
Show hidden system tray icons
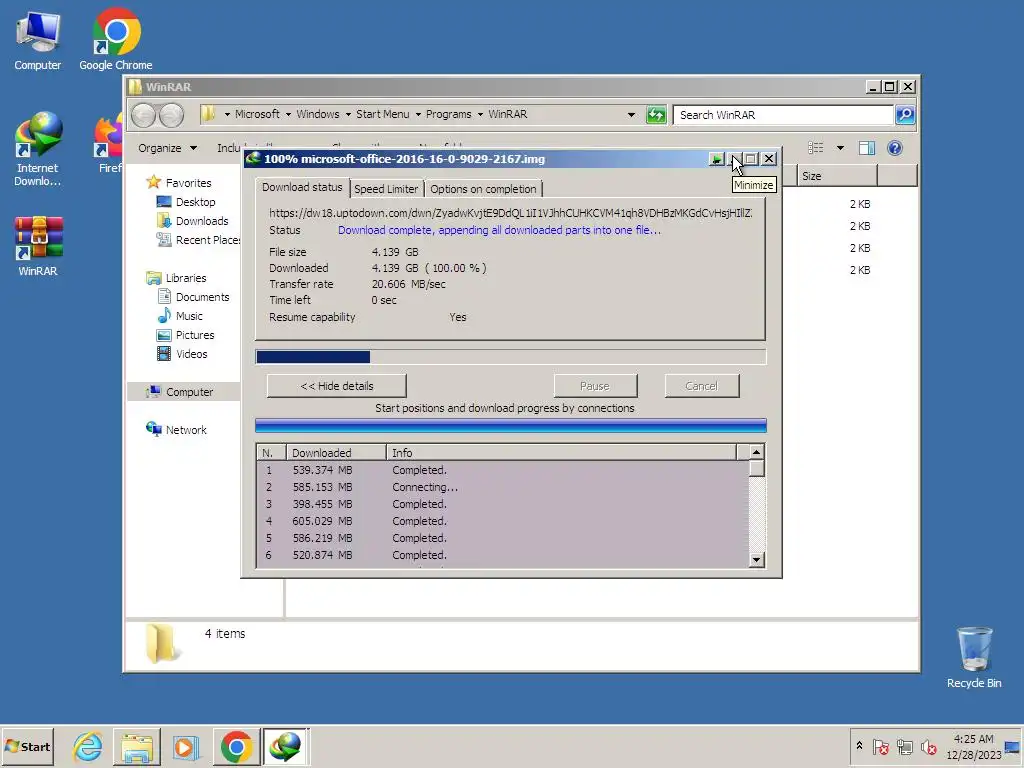click(859, 746)
